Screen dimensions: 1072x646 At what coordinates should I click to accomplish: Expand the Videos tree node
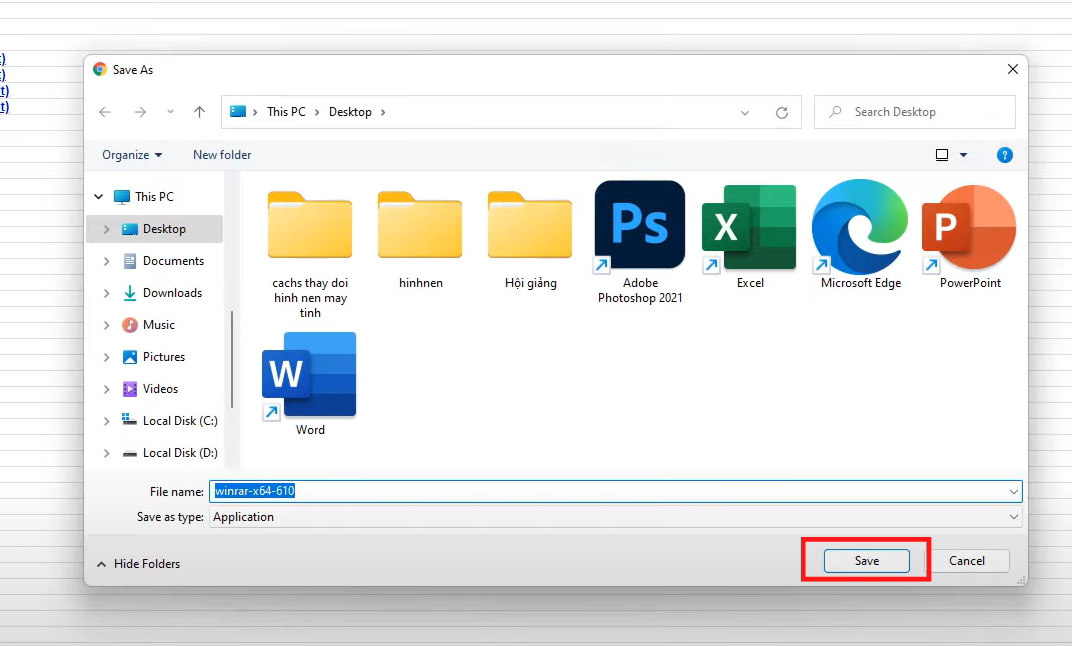106,389
